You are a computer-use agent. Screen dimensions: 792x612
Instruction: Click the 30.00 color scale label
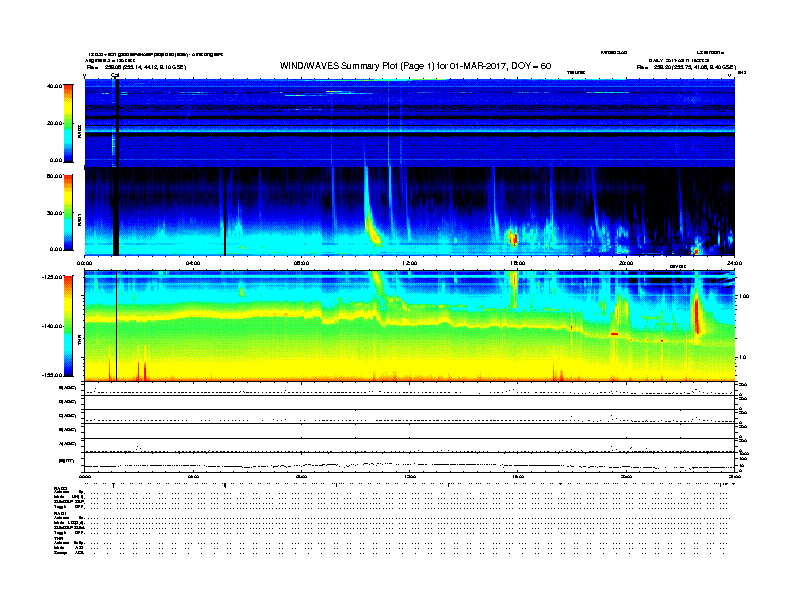(54, 213)
